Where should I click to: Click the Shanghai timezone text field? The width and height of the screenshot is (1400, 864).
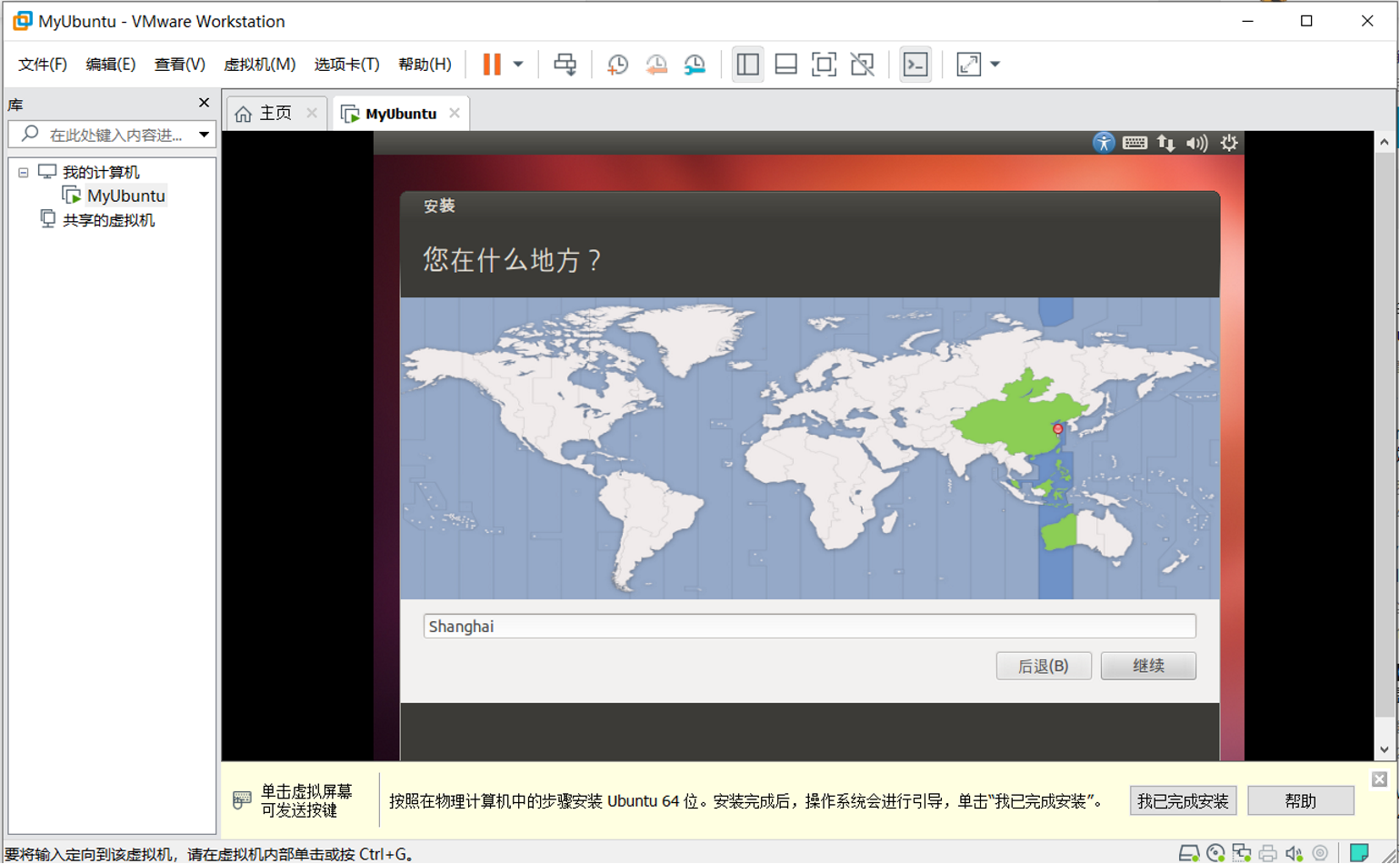pyautogui.click(x=809, y=626)
